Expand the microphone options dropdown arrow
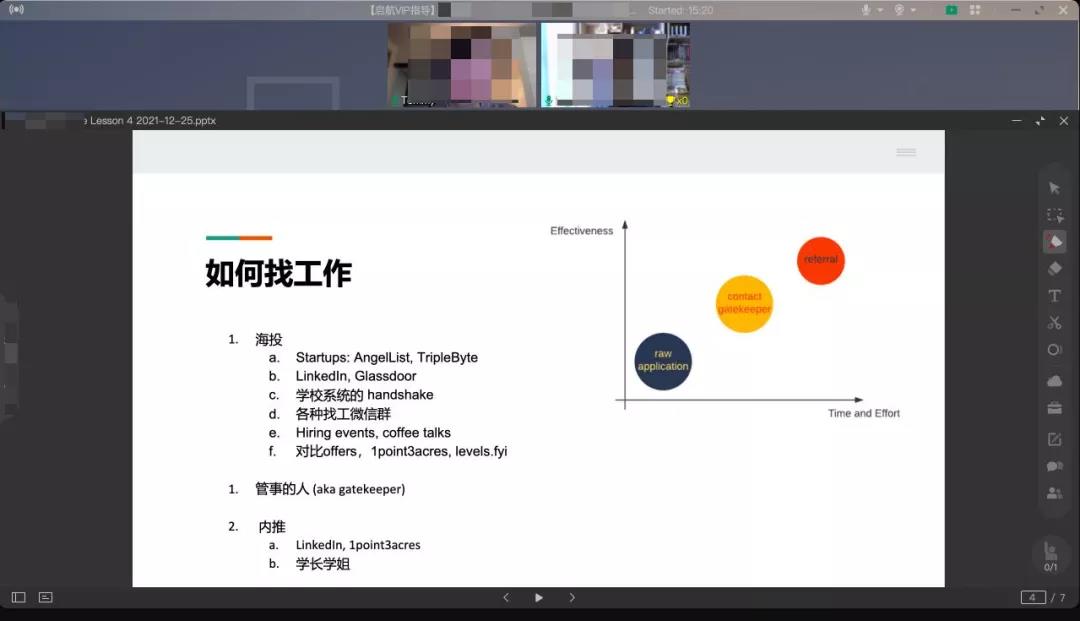The height and width of the screenshot is (621, 1080). pos(880,10)
